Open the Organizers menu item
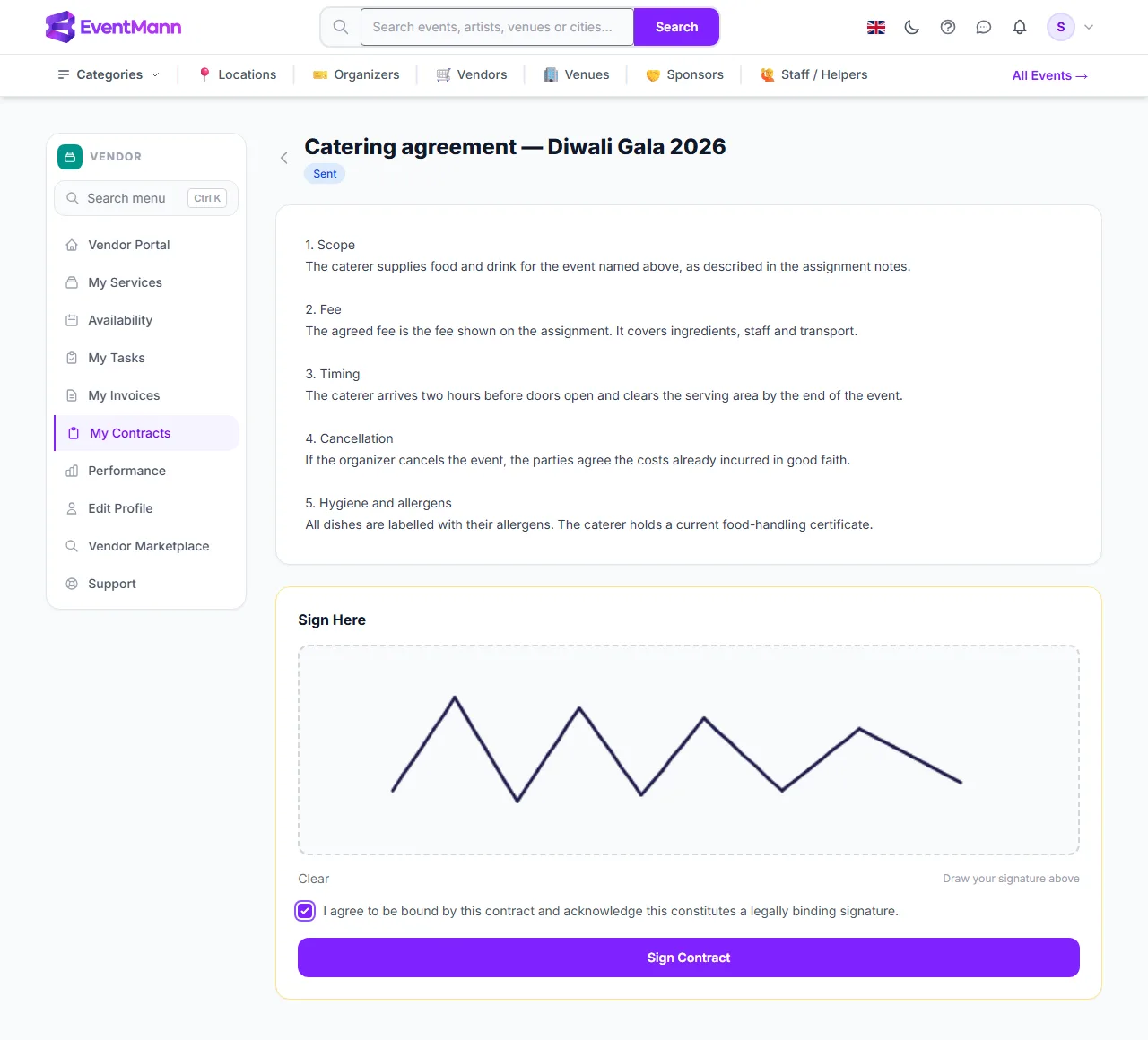This screenshot has width=1148, height=1040. click(356, 74)
